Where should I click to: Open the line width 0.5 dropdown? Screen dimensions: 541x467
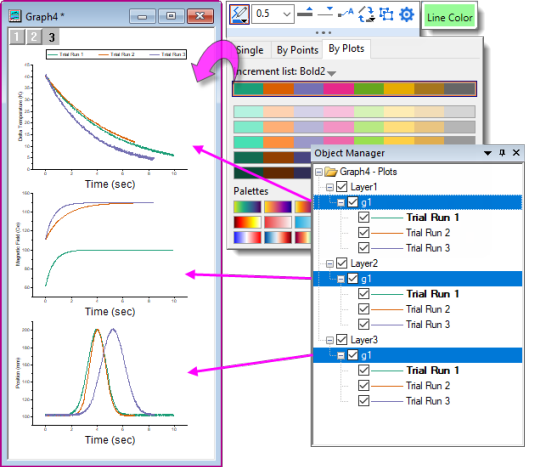point(273,14)
